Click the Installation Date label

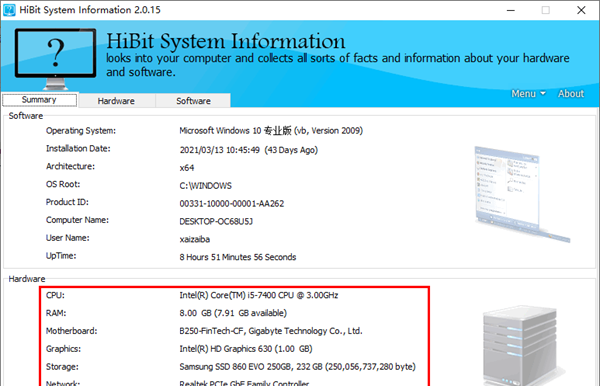(78, 148)
